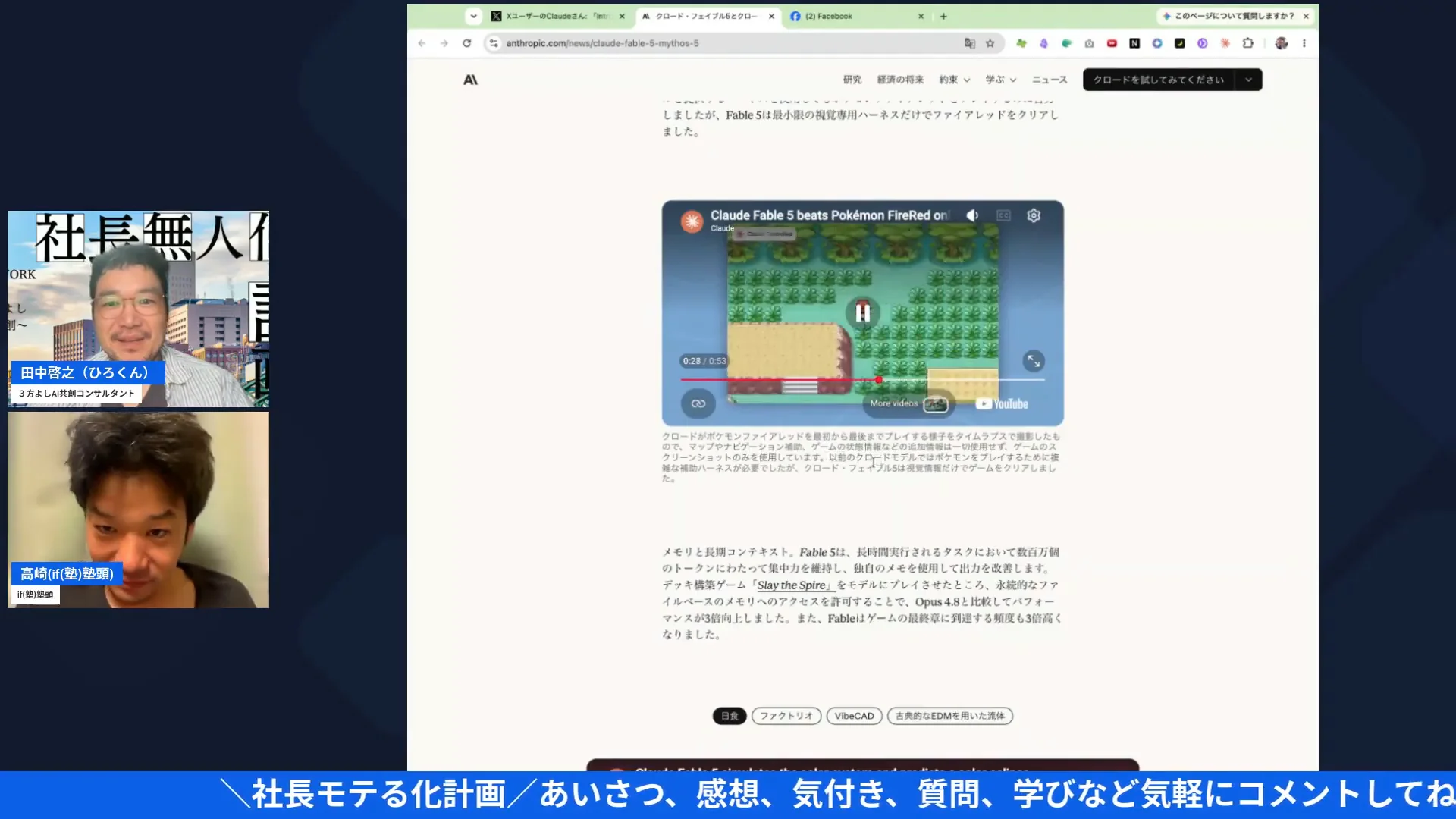The height and width of the screenshot is (819, 1456).
Task: Open the ニュース navigation item
Action: 1050,80
